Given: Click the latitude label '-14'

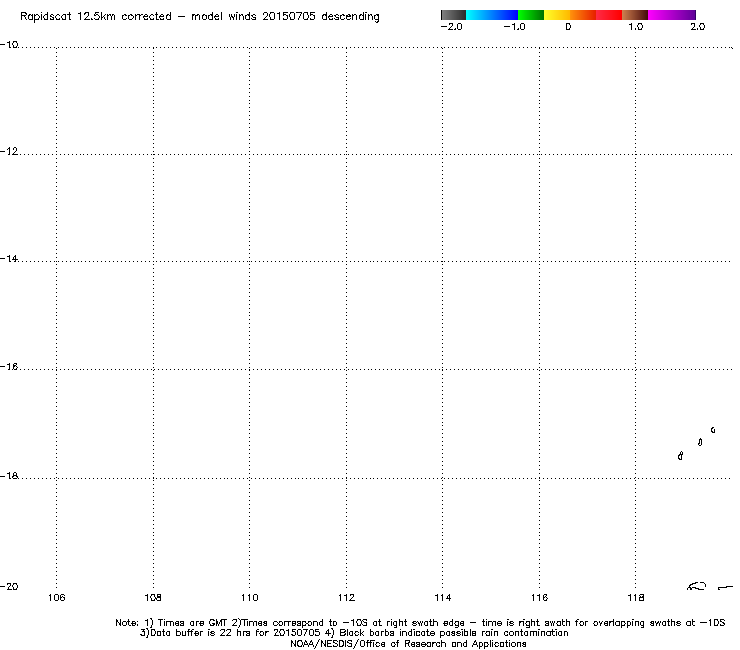Looking at the screenshot, I should [x=9, y=259].
